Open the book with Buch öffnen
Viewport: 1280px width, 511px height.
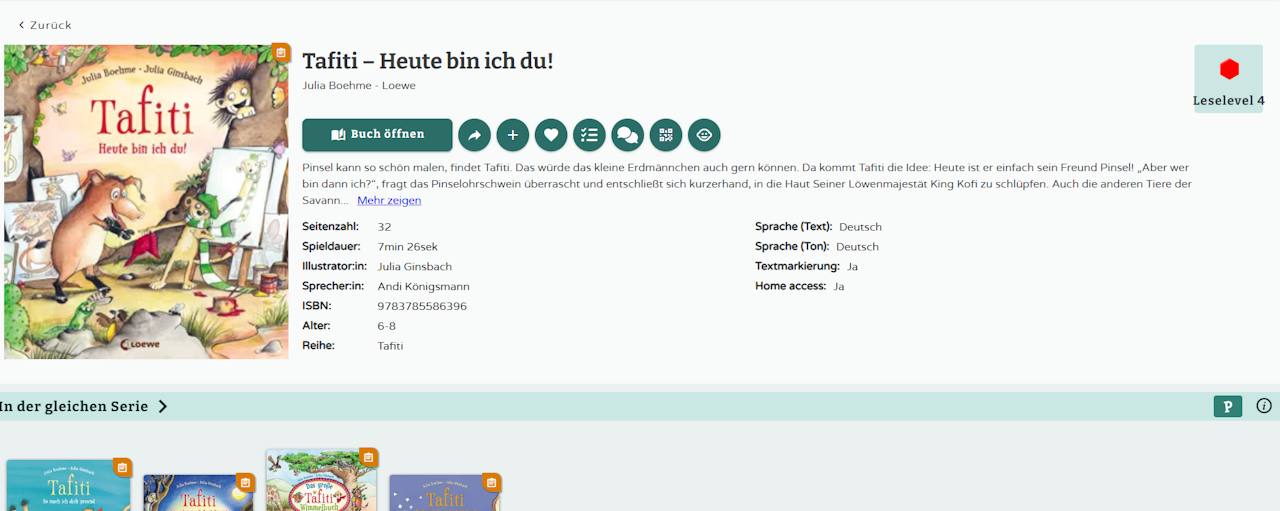377,135
